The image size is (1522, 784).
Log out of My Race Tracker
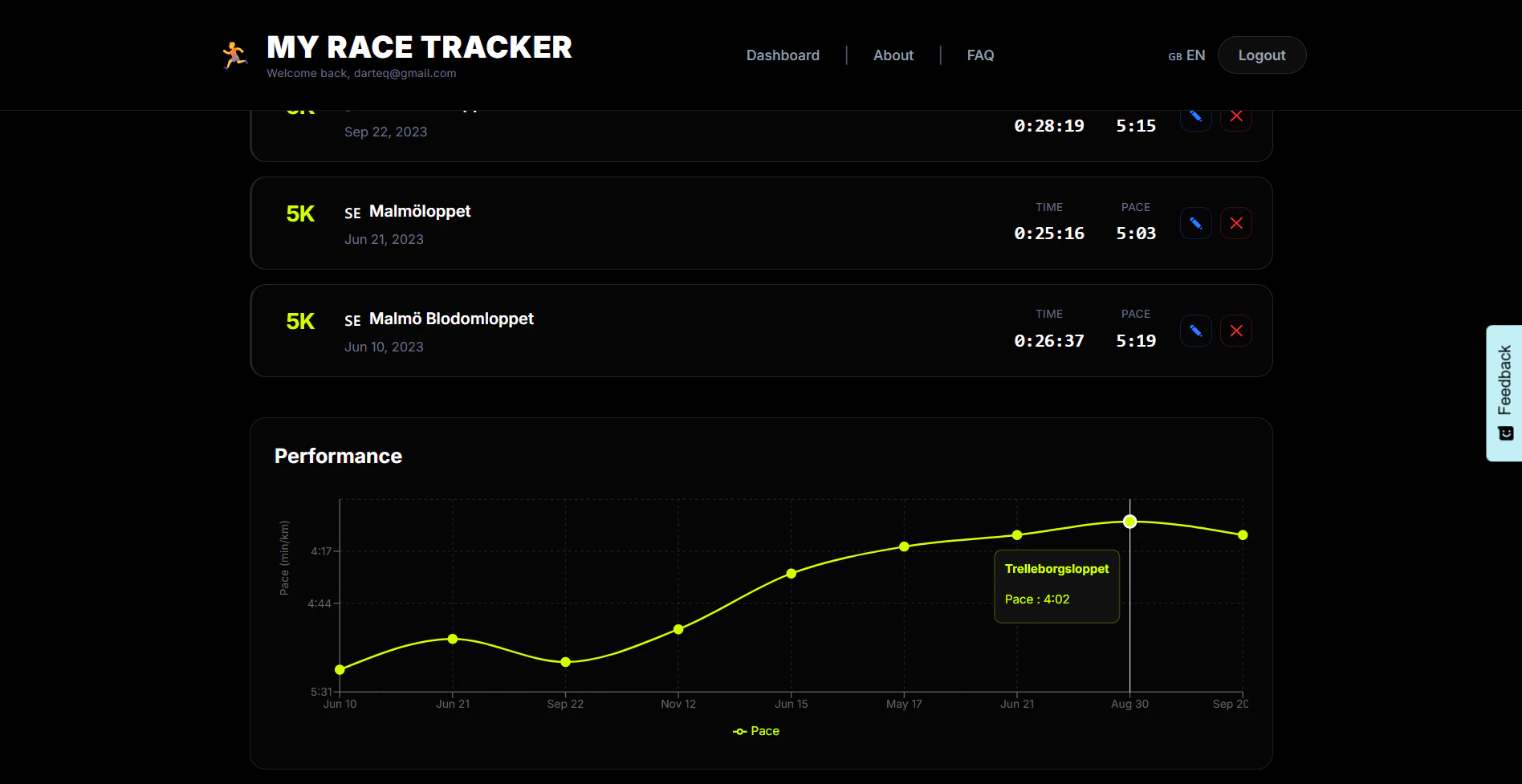coord(1261,55)
